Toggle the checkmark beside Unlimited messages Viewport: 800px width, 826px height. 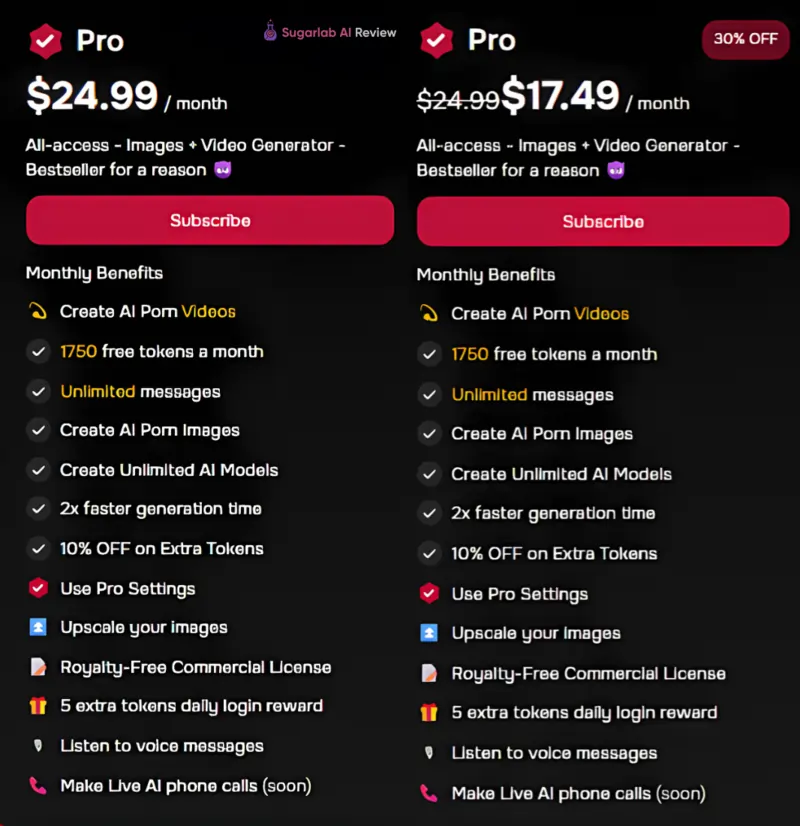pos(38,391)
